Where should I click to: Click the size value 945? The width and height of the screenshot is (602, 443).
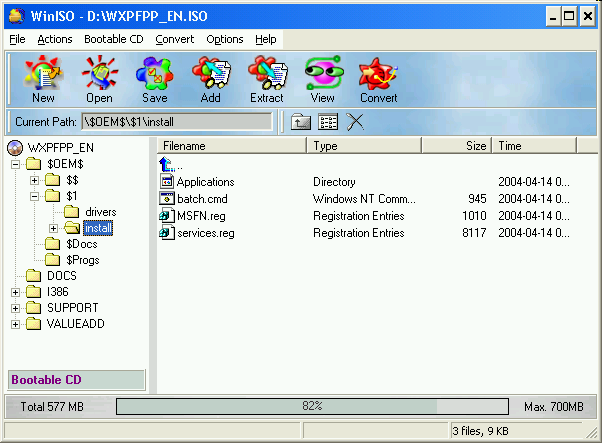477,199
